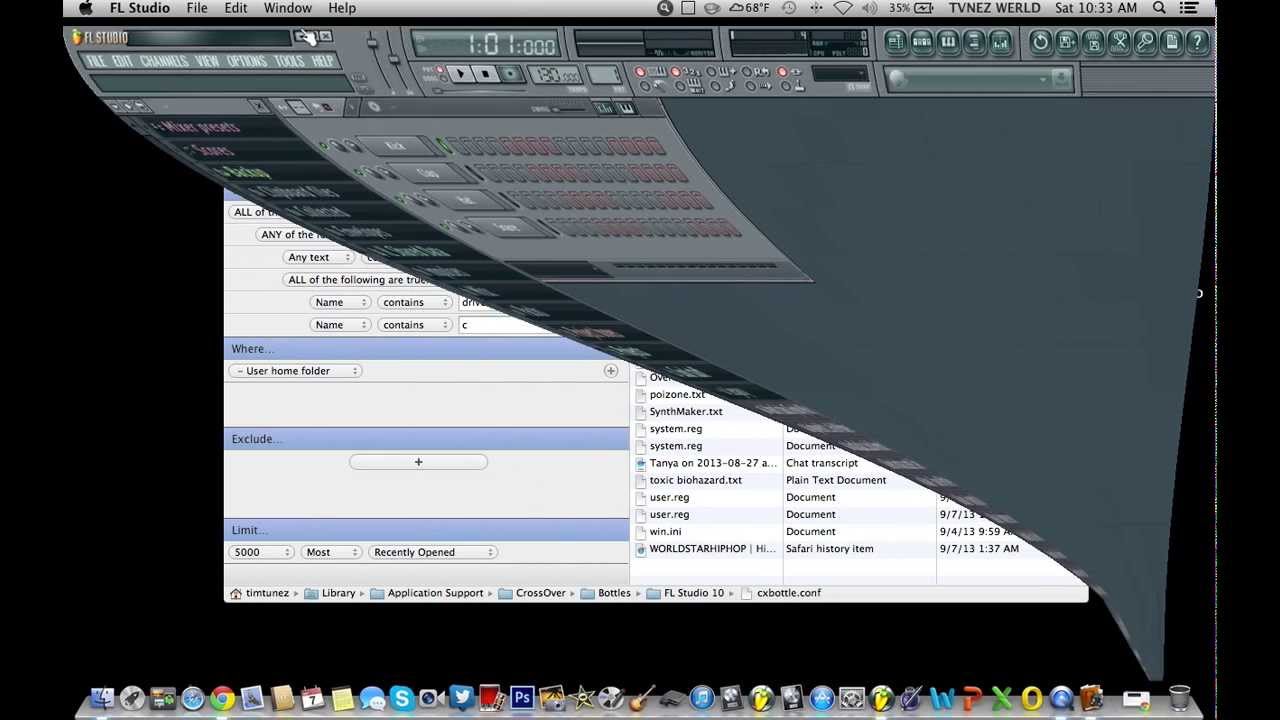Screen dimensions: 1280x720
Task: Select file 'win.ini' in results
Action: click(x=665, y=532)
